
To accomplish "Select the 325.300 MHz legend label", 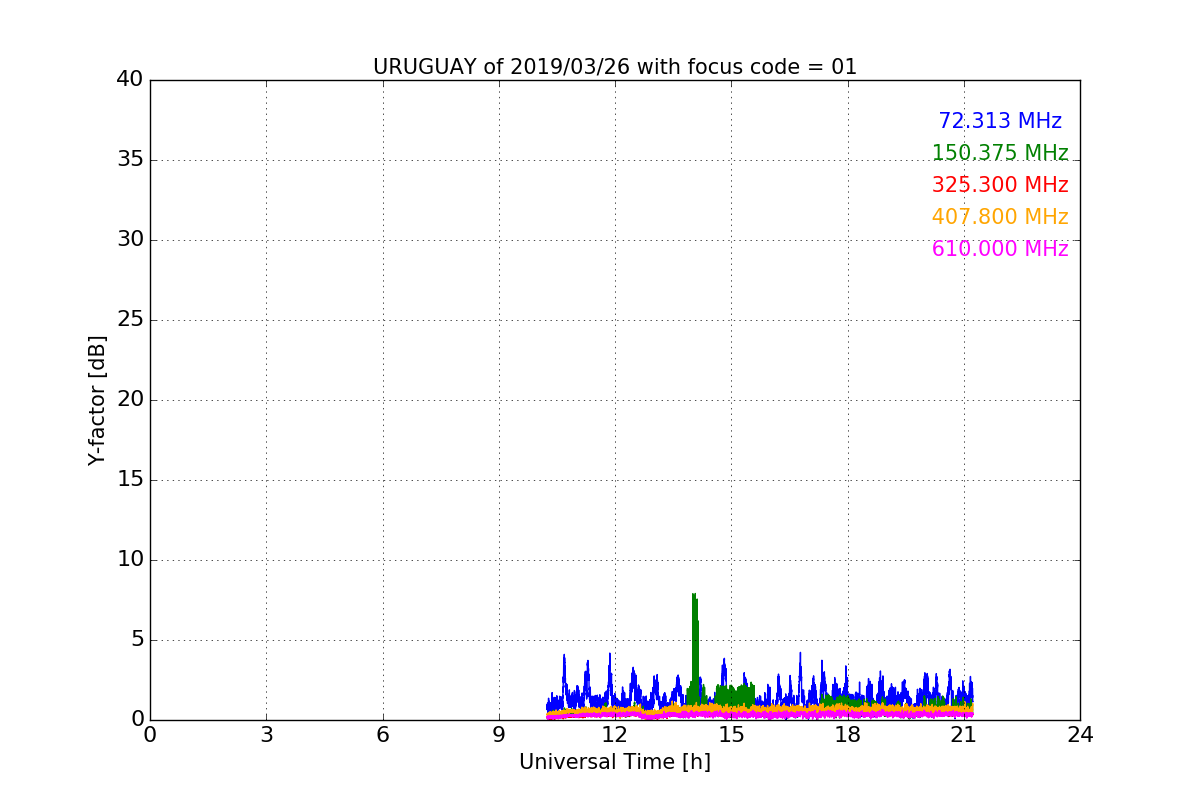I will [1000, 185].
